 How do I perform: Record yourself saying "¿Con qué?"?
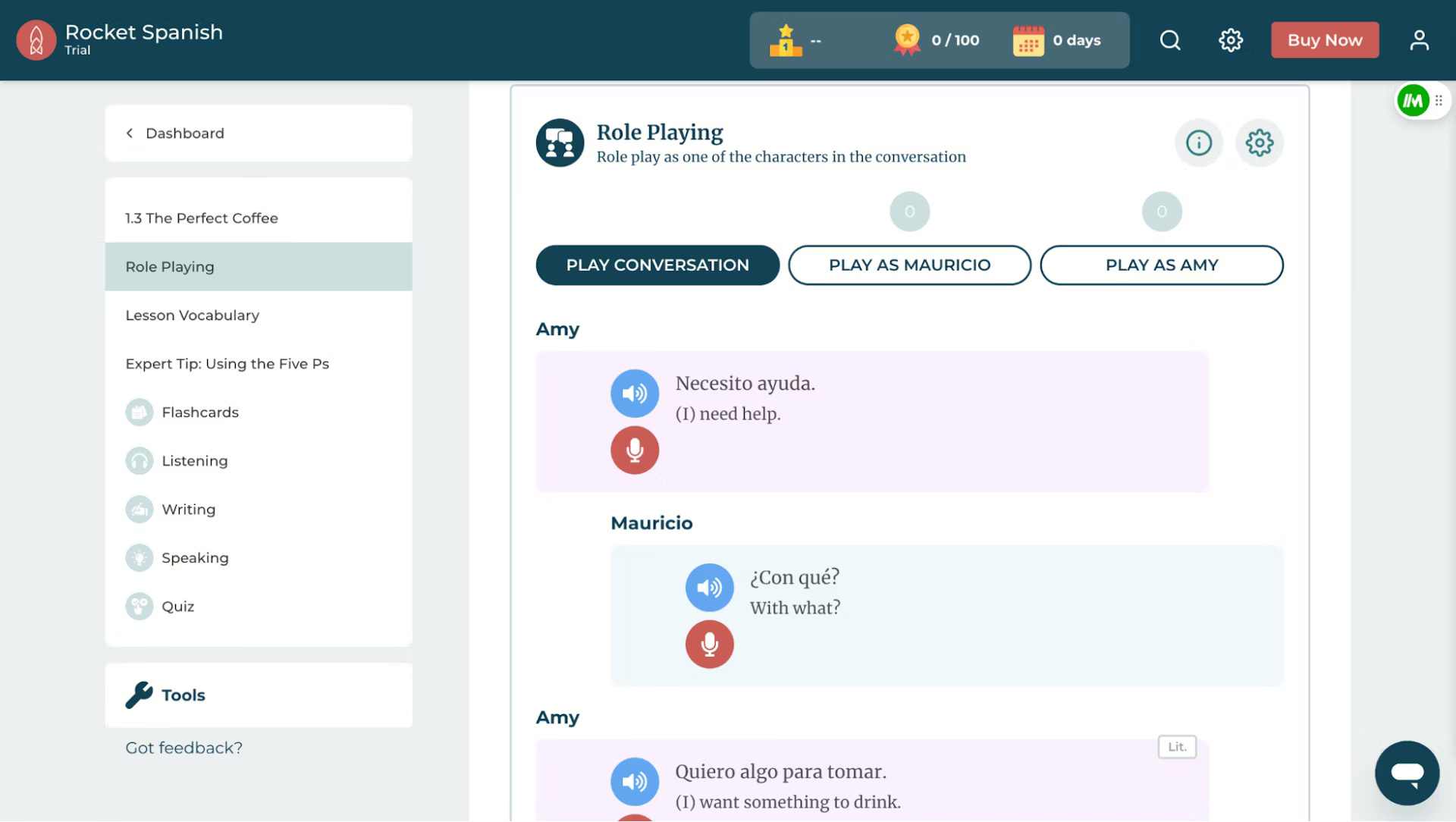click(x=710, y=645)
